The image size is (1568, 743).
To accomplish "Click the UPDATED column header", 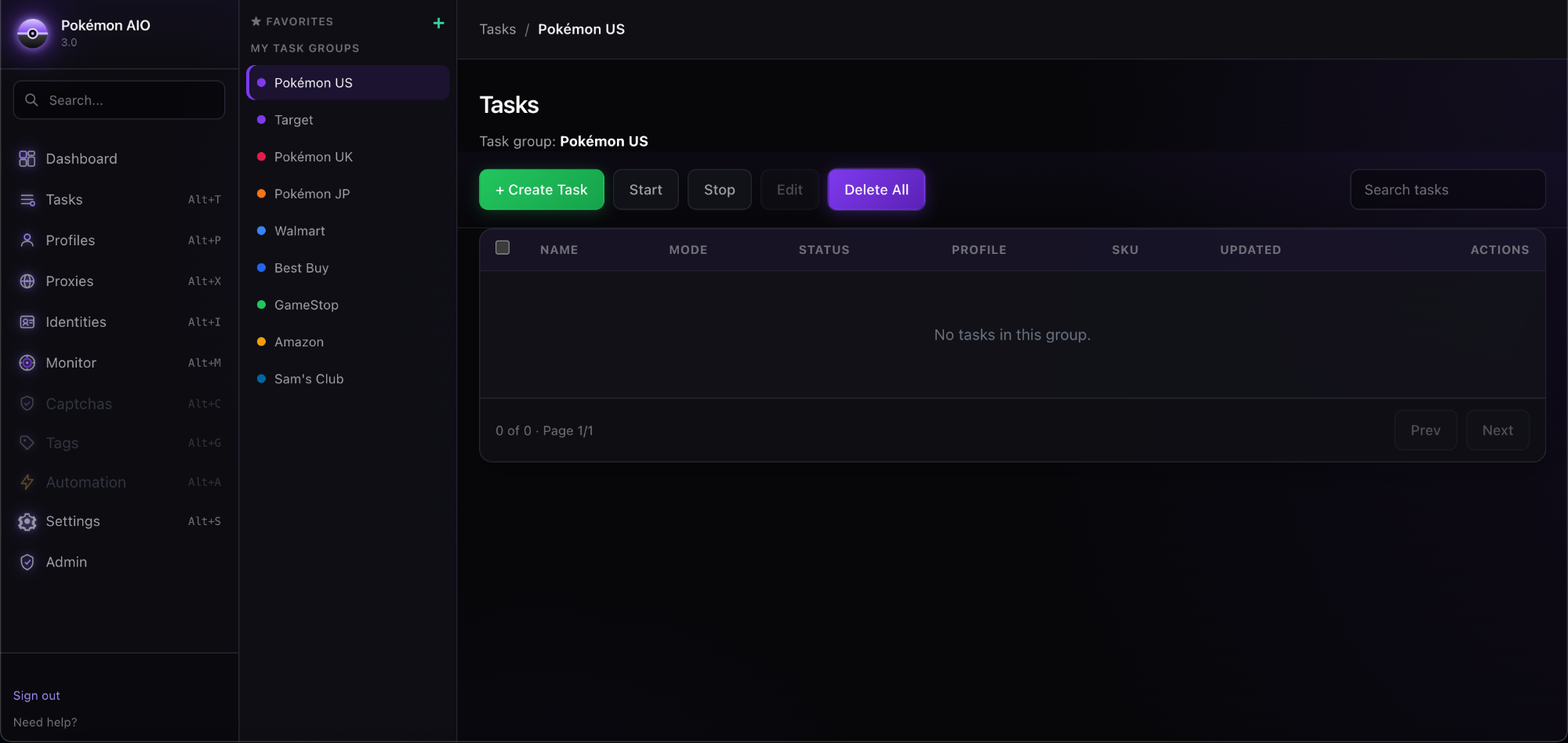I will (1250, 249).
